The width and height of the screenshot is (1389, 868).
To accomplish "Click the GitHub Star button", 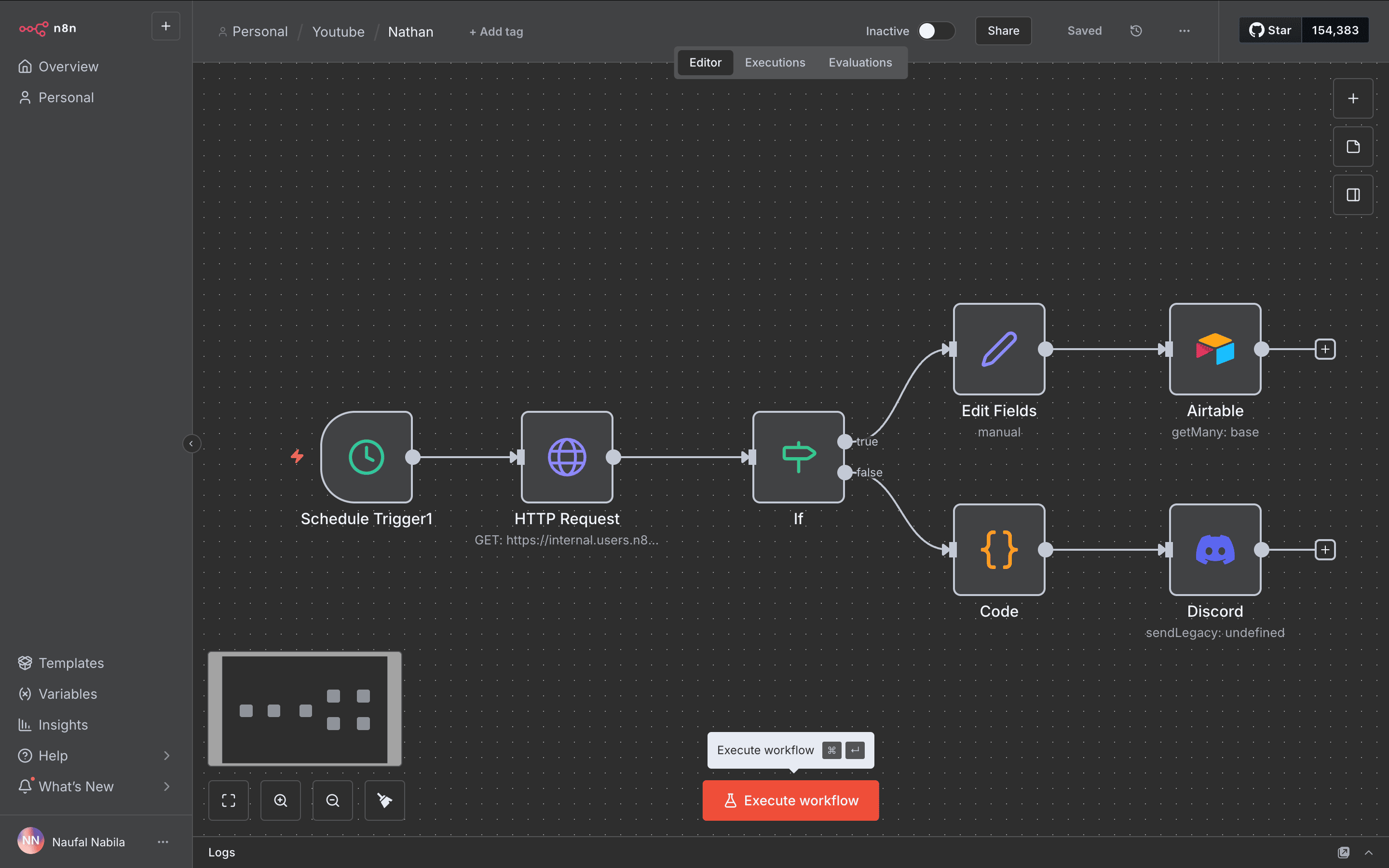I will pos(1269,30).
